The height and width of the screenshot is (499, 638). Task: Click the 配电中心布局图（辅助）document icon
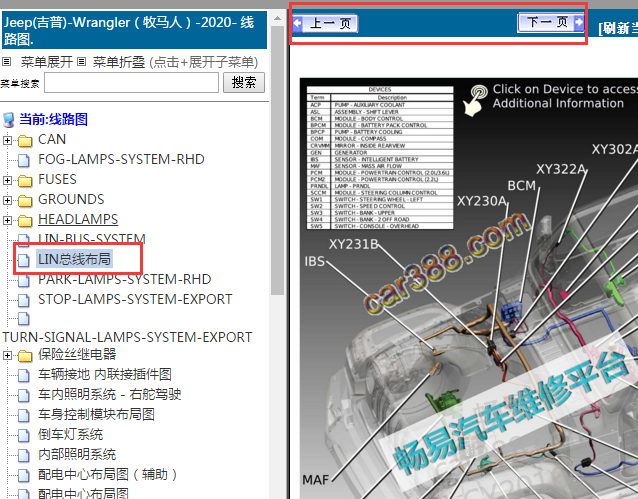(24, 475)
